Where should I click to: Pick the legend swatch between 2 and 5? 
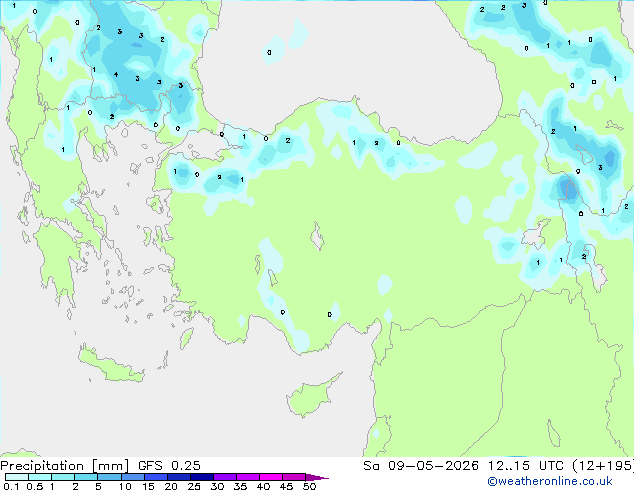87,477
